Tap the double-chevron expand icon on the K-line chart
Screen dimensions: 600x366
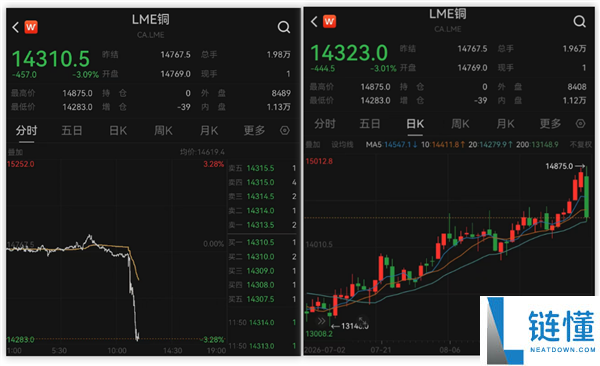click(x=321, y=321)
